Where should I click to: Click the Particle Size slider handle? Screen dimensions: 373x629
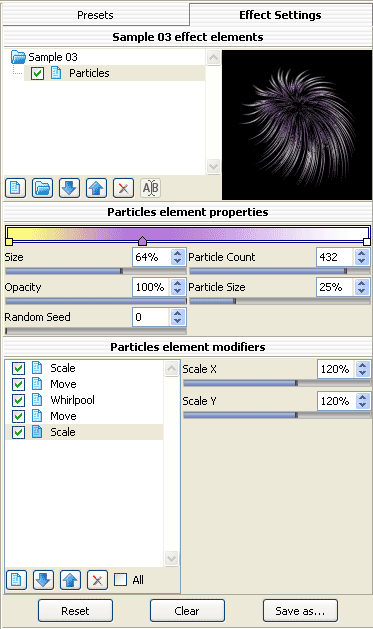click(x=235, y=301)
